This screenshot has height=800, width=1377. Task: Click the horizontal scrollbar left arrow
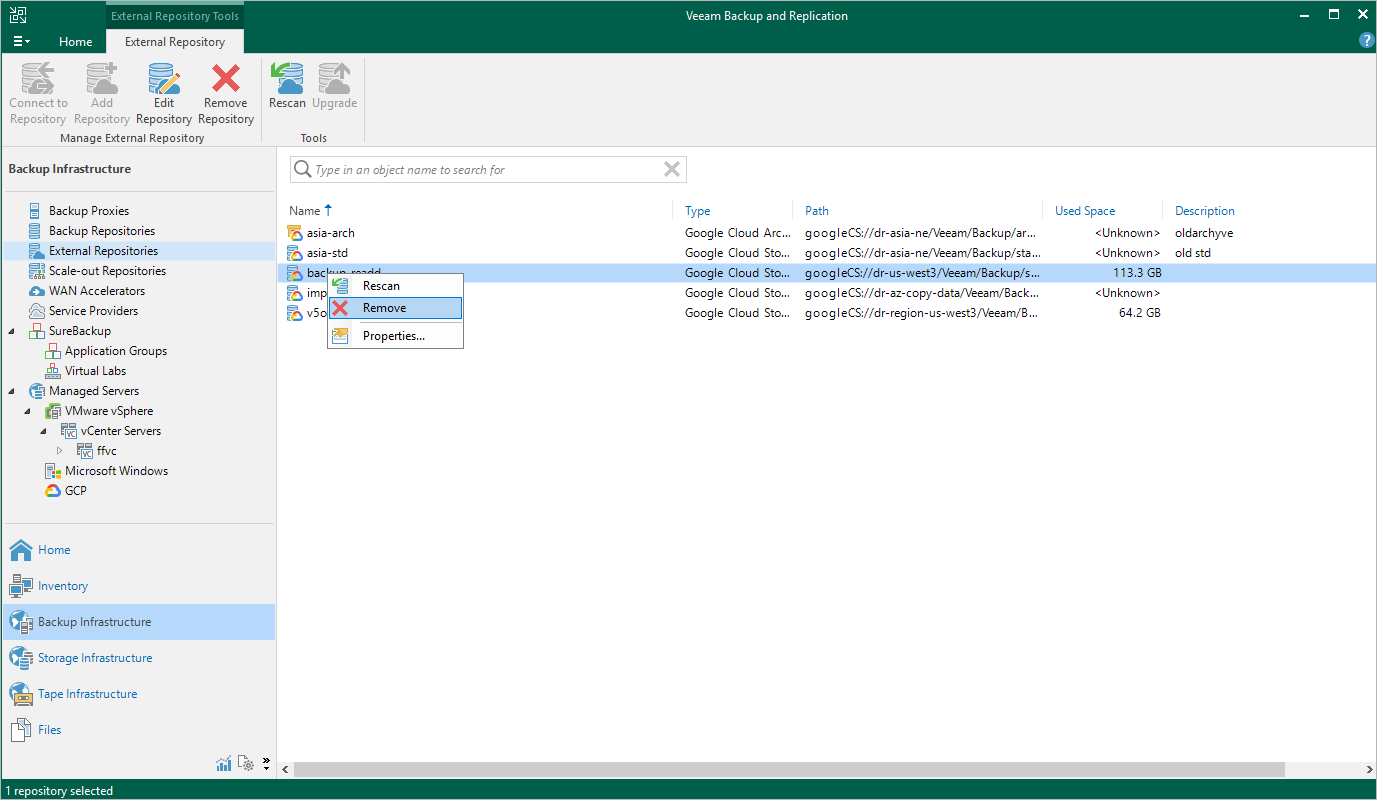click(x=285, y=769)
